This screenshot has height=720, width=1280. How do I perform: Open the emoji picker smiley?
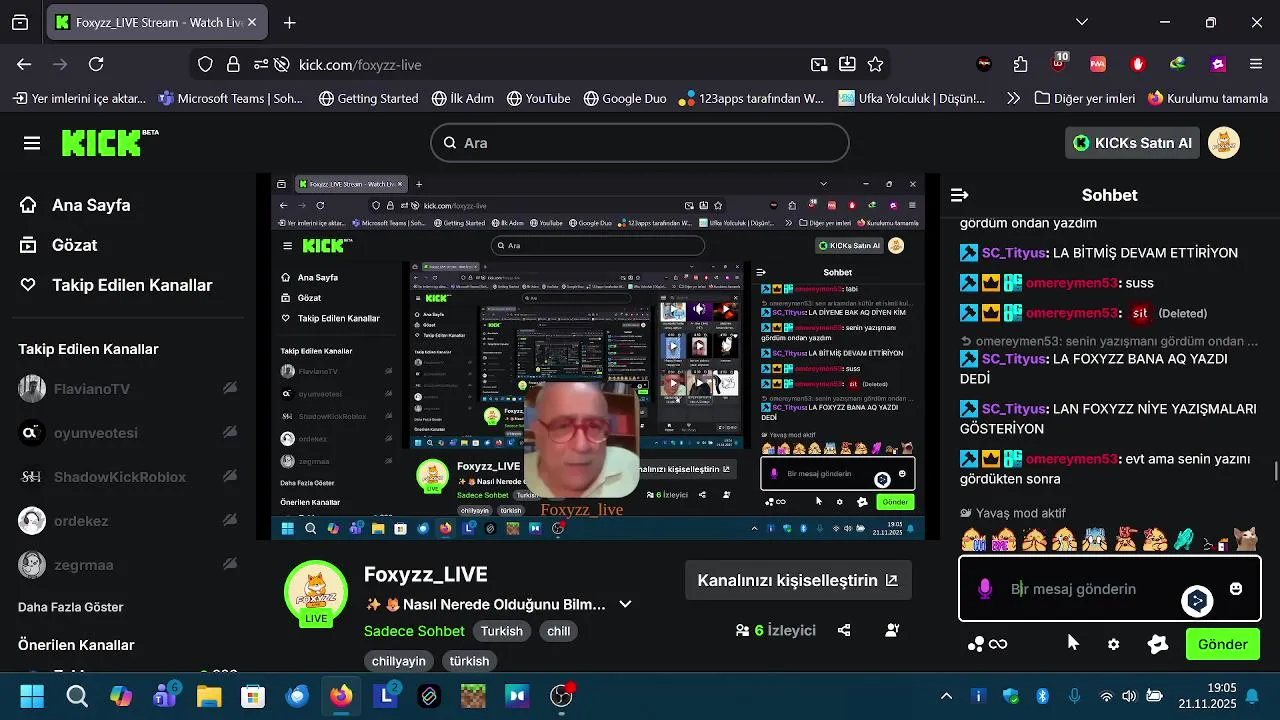click(1236, 589)
